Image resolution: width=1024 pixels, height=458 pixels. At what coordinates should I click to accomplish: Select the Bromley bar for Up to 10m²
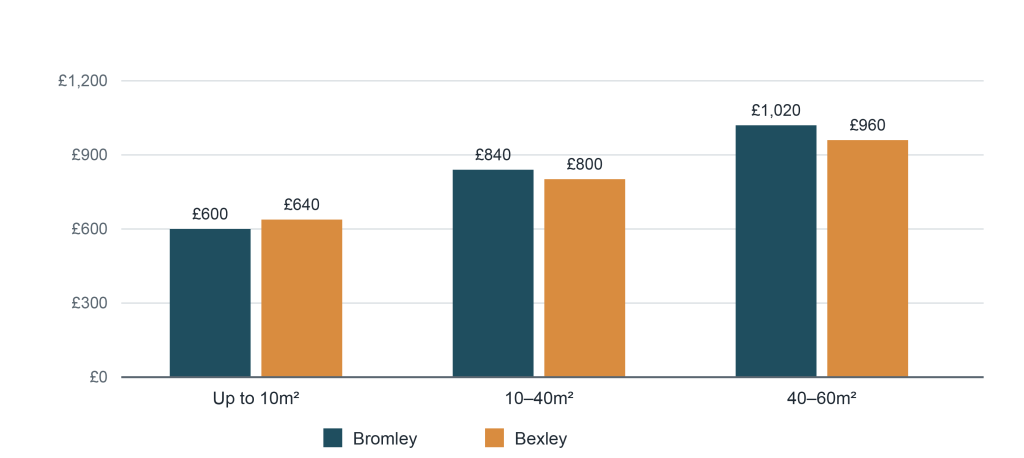click(x=210, y=303)
